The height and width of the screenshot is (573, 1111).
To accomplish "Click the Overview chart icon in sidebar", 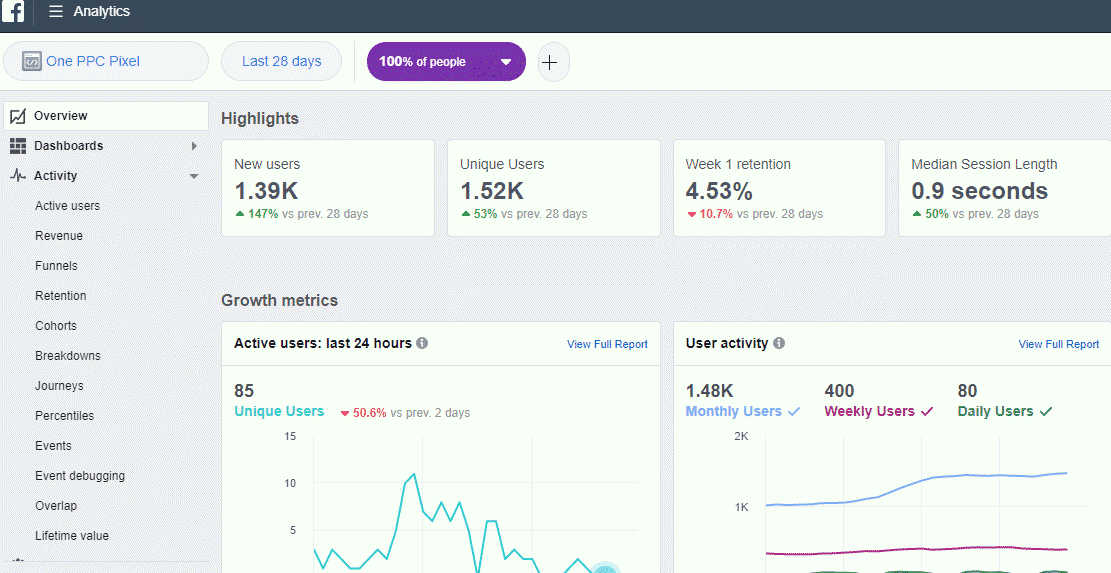I will (17, 116).
